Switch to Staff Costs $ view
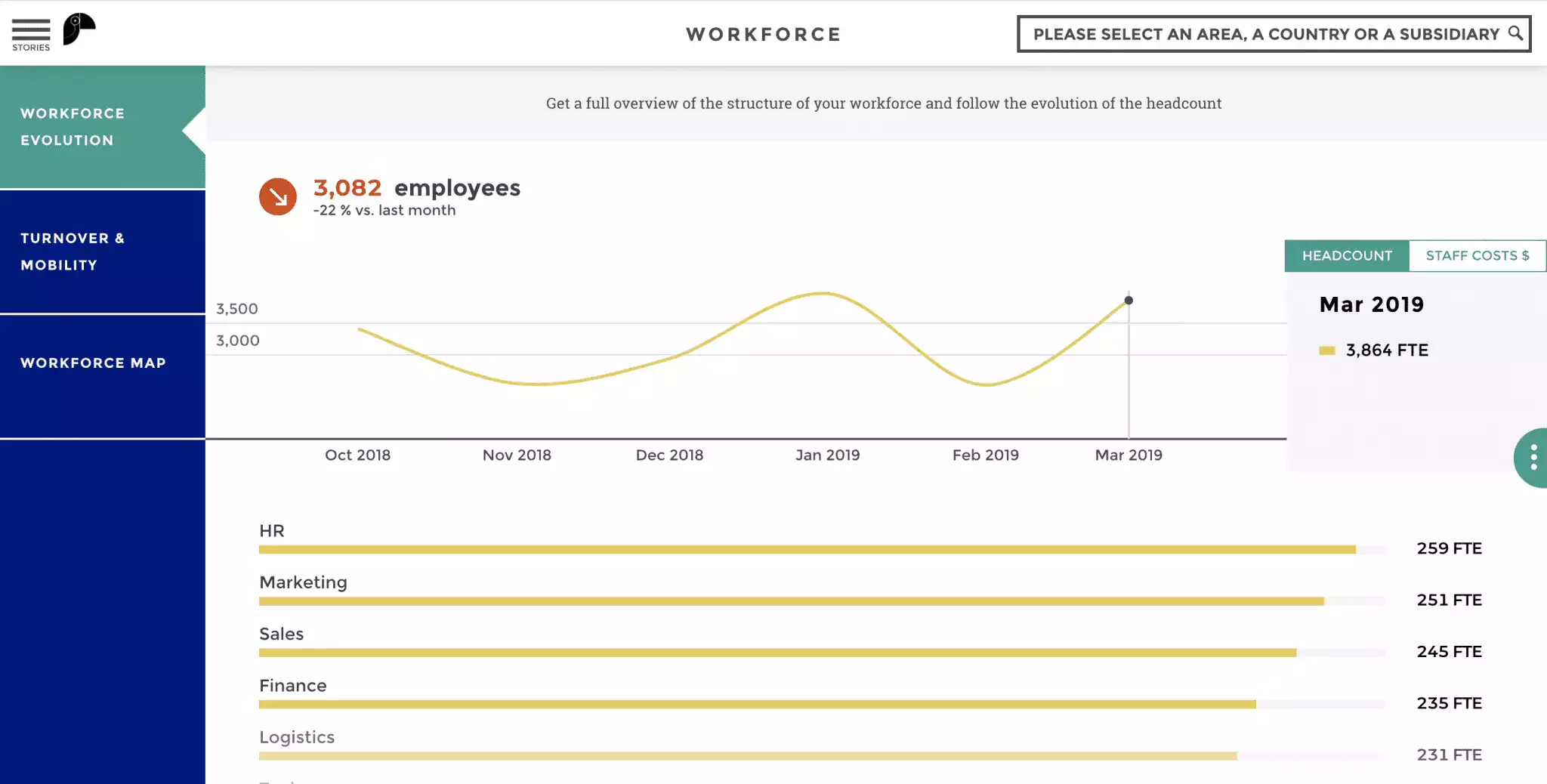This screenshot has width=1547, height=784. point(1477,256)
